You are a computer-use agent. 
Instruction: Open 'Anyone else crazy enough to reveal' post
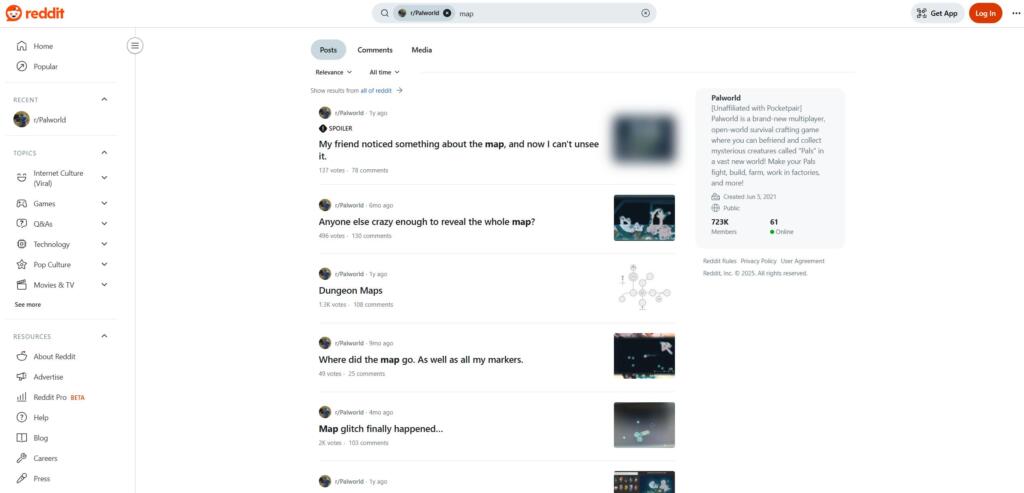(x=426, y=221)
